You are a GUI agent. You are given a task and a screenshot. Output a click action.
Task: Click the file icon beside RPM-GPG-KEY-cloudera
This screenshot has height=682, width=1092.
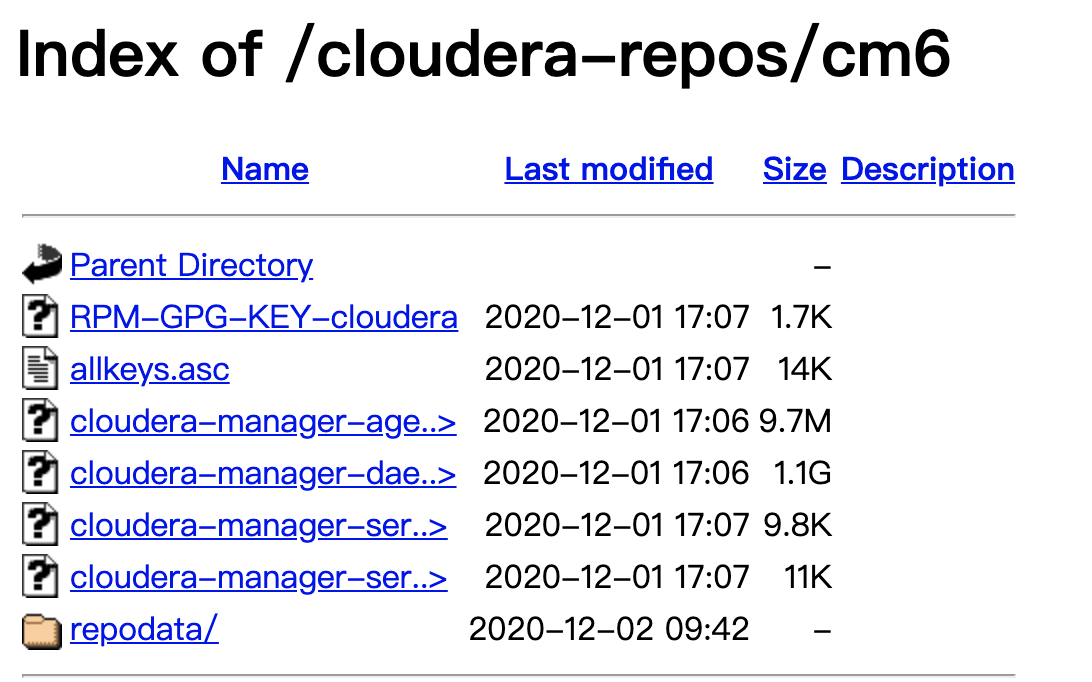40,317
